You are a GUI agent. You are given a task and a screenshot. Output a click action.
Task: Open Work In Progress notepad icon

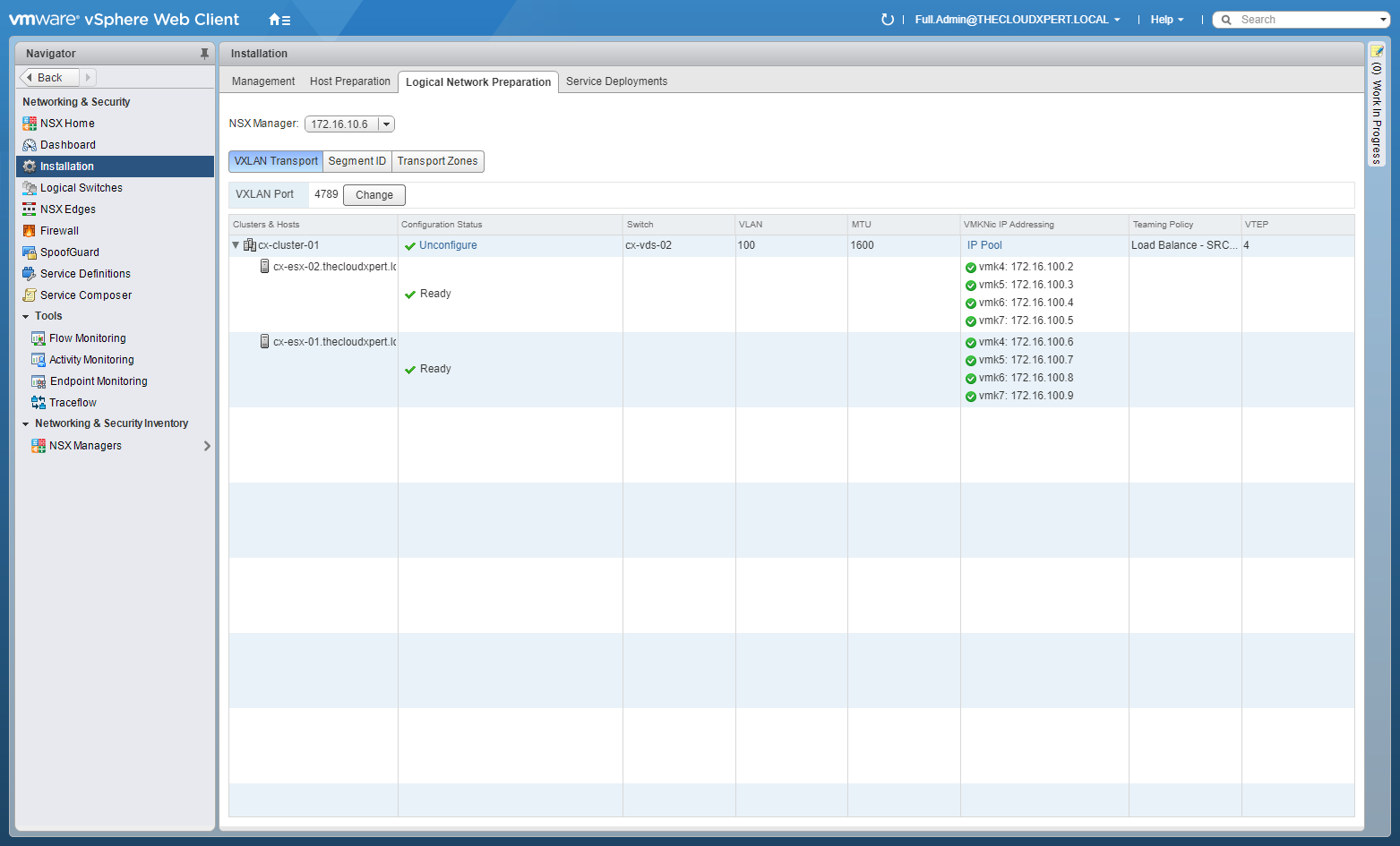1377,51
